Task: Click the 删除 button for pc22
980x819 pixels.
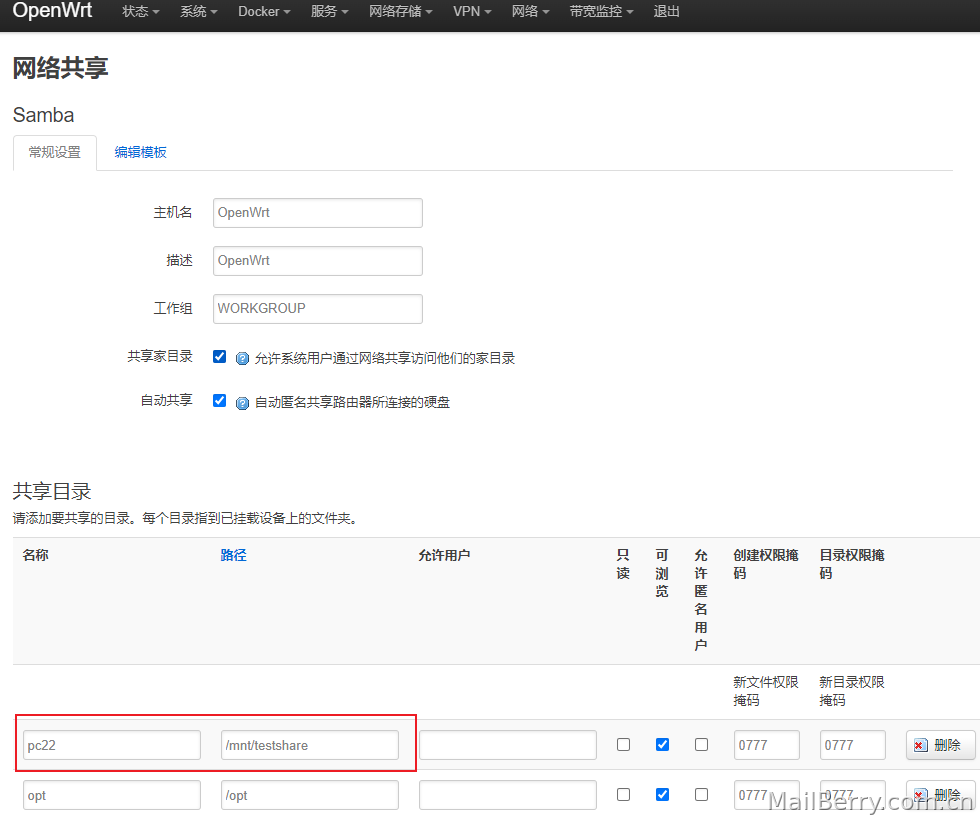Action: [x=941, y=745]
